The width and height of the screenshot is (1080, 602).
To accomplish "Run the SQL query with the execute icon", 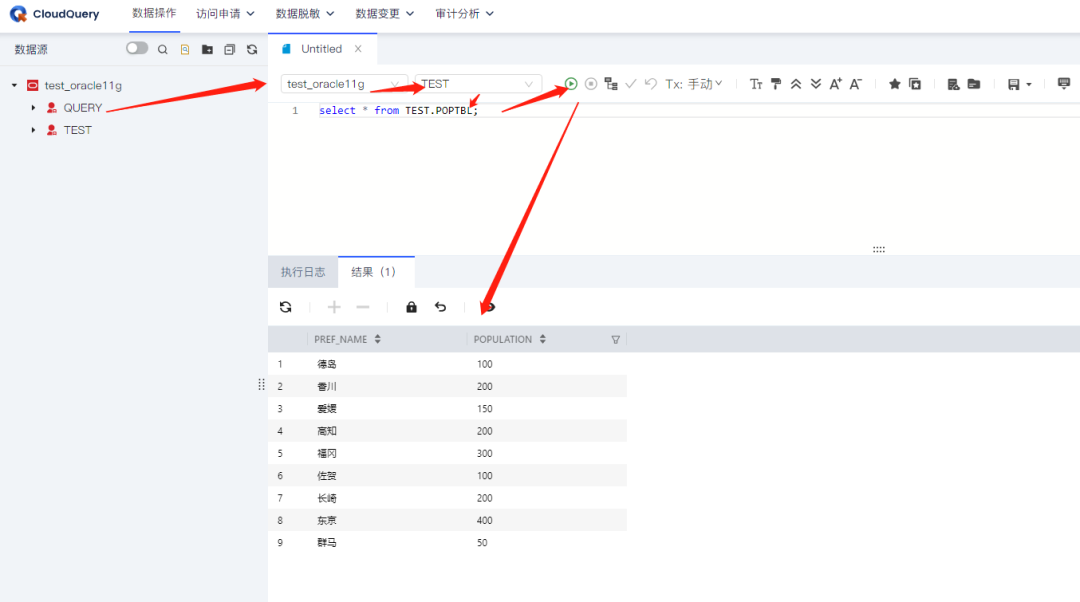I will tap(570, 84).
